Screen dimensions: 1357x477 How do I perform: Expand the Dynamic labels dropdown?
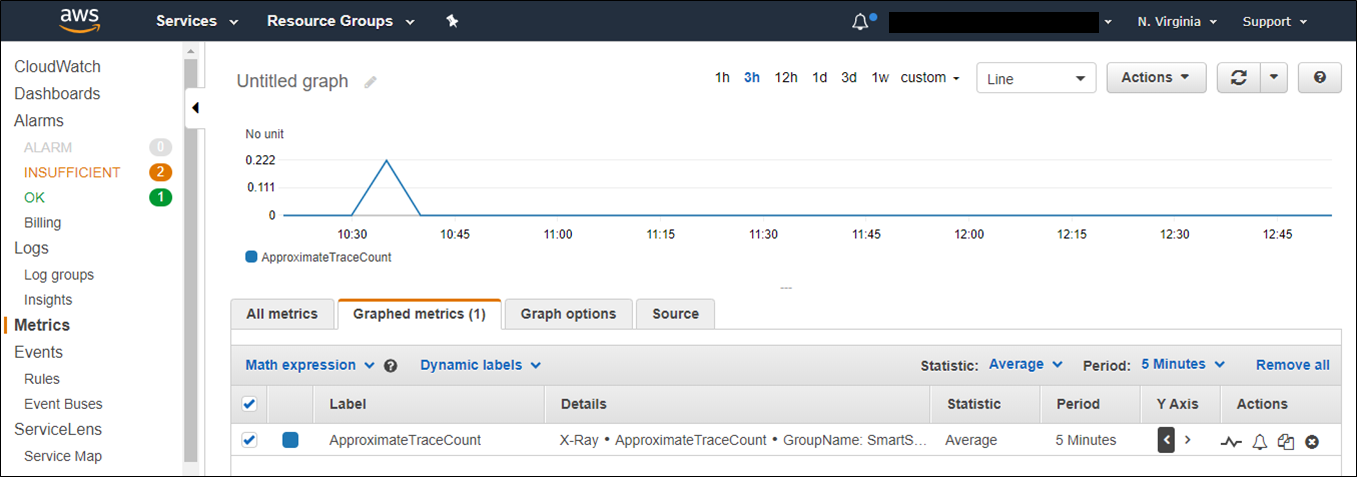(x=480, y=365)
